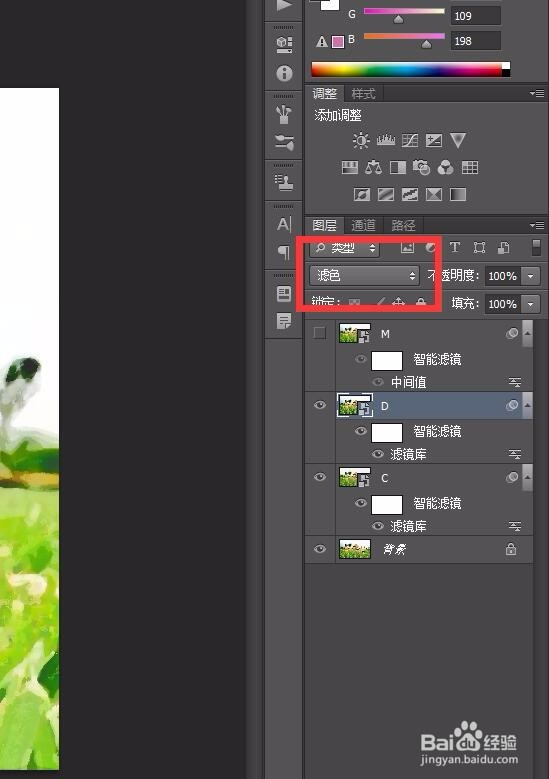Add a Color Balance adjustment layer
This screenshot has height=779, width=549.
point(374,167)
